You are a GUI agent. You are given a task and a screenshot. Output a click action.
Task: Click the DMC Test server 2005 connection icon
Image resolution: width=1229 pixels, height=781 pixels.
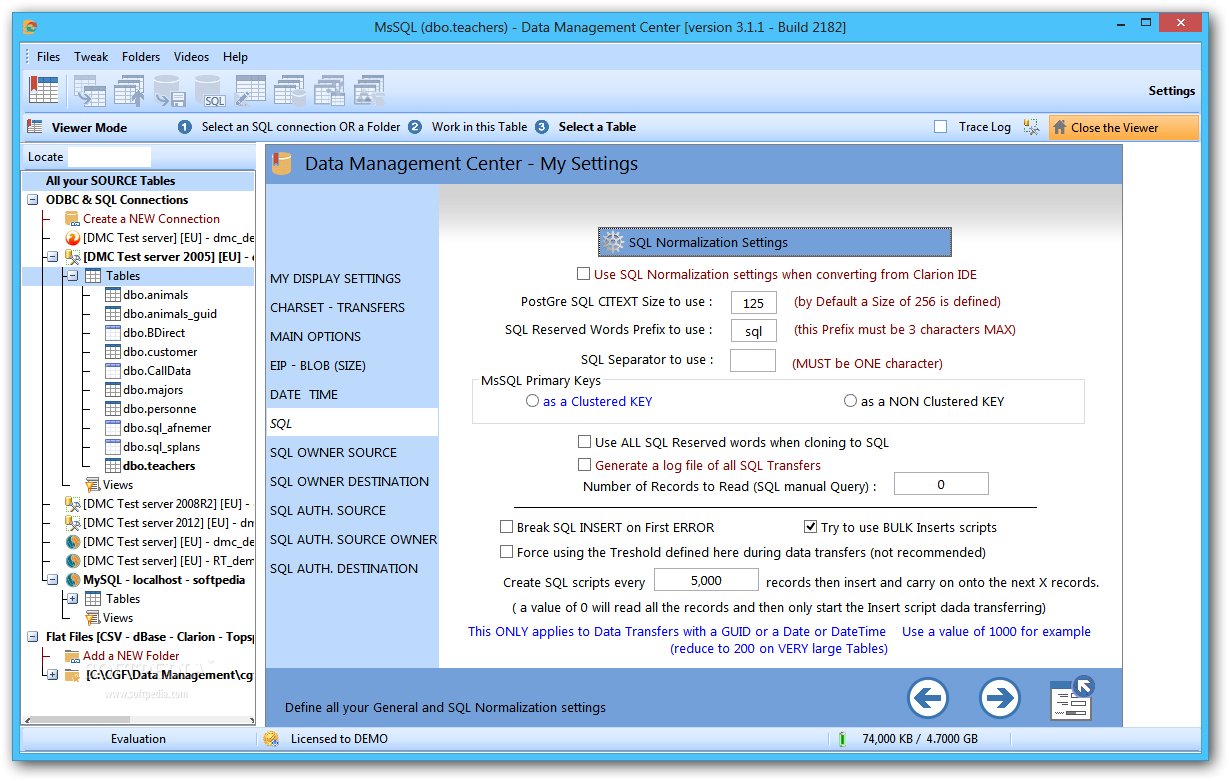coord(72,257)
